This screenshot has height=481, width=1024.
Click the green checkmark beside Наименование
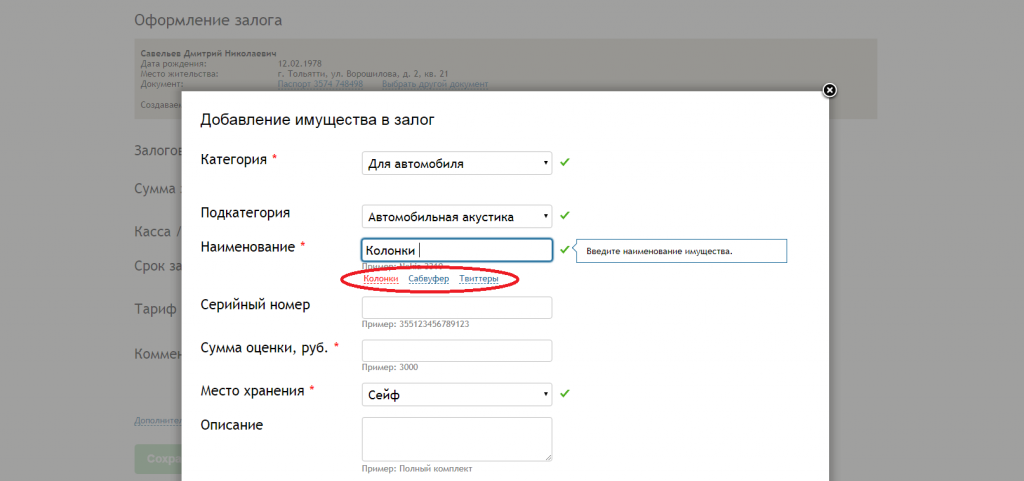[565, 249]
